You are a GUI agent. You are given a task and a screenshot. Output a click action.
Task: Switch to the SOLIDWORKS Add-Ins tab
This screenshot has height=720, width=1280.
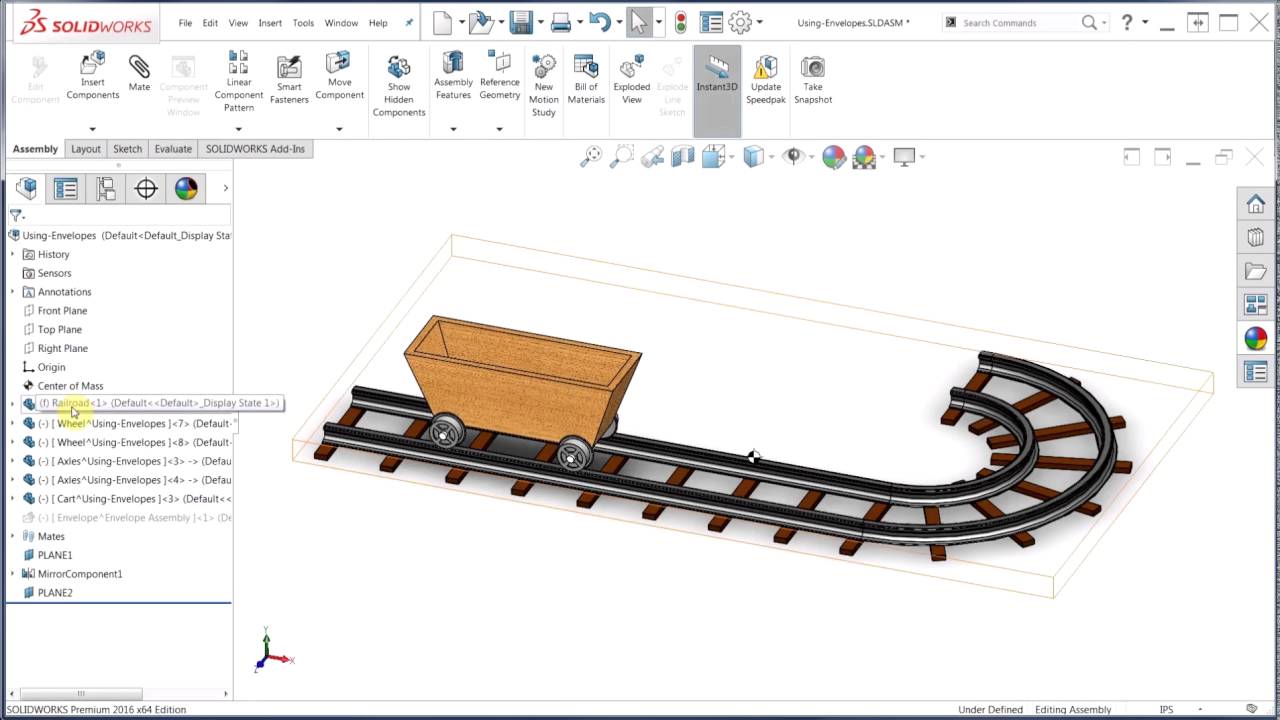[255, 149]
